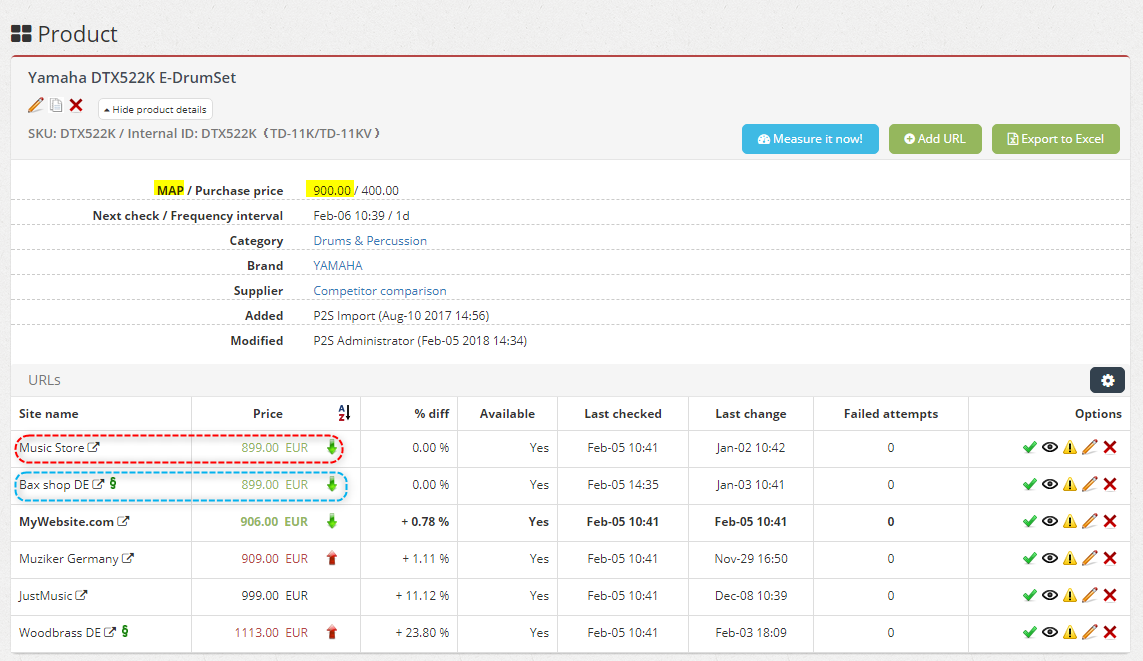1143x661 pixels.
Task: Click the 1113.00 EUR price for Woodbrass DE
Action: (271, 633)
